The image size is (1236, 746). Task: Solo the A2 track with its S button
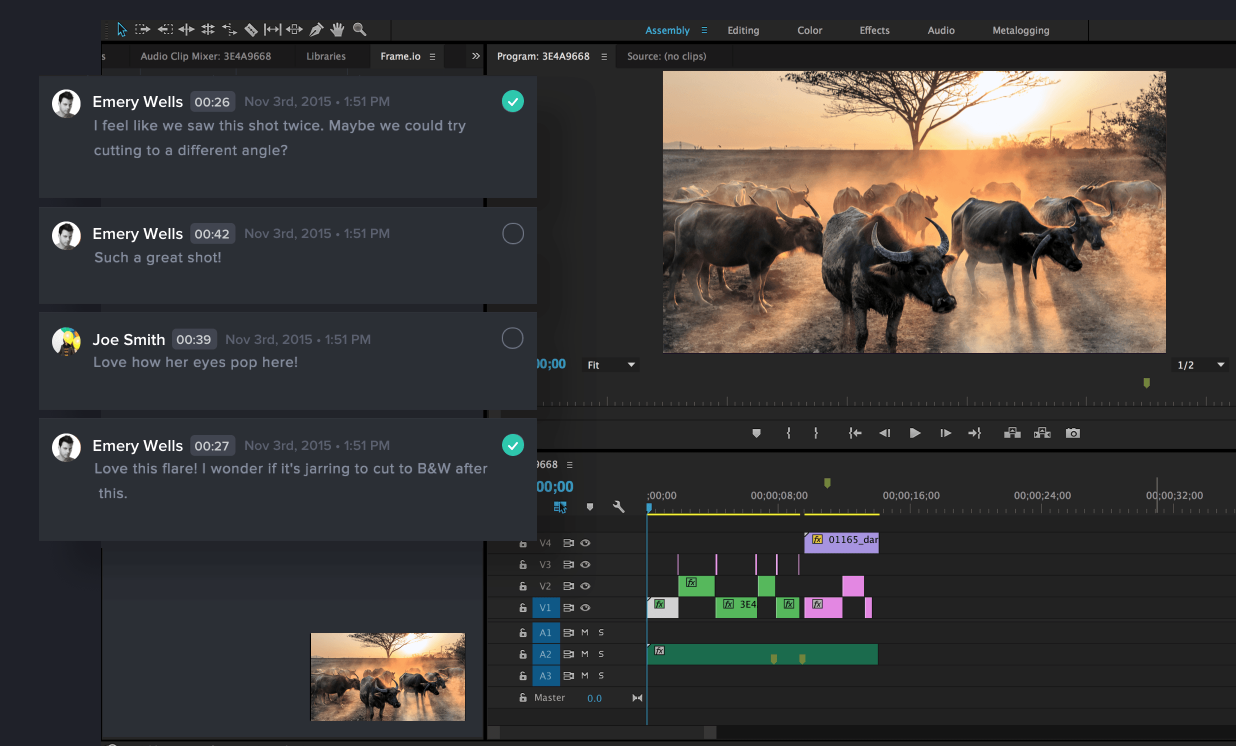[x=601, y=654]
